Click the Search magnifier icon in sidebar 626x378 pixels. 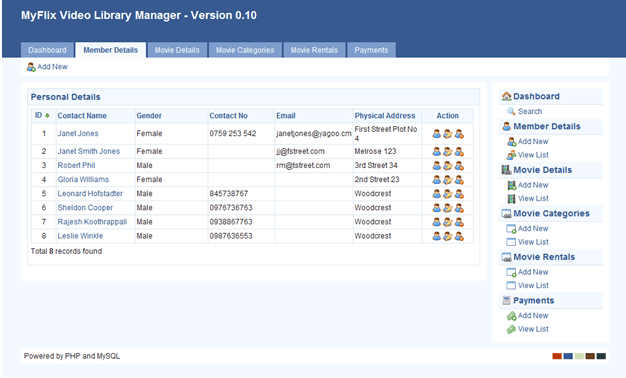click(511, 111)
